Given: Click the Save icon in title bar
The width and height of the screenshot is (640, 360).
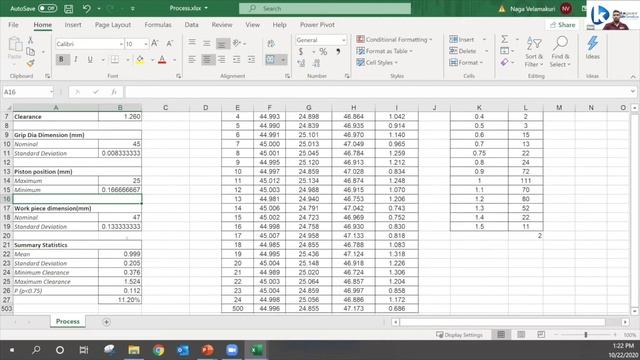Looking at the screenshot, I should click(69, 8).
